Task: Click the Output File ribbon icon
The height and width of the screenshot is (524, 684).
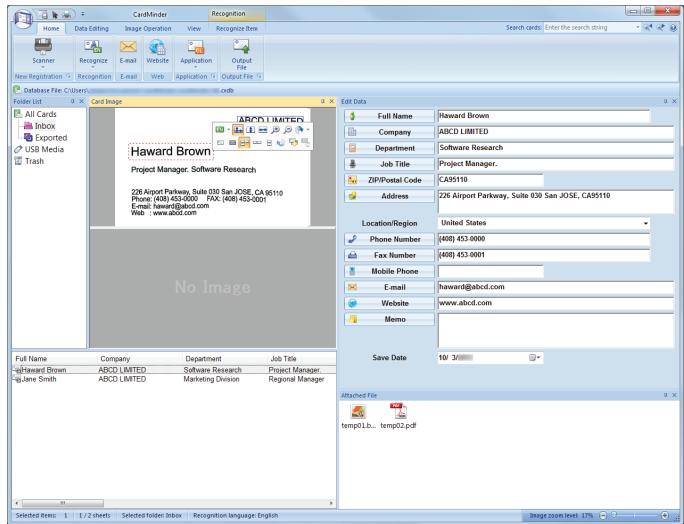Action: (241, 46)
